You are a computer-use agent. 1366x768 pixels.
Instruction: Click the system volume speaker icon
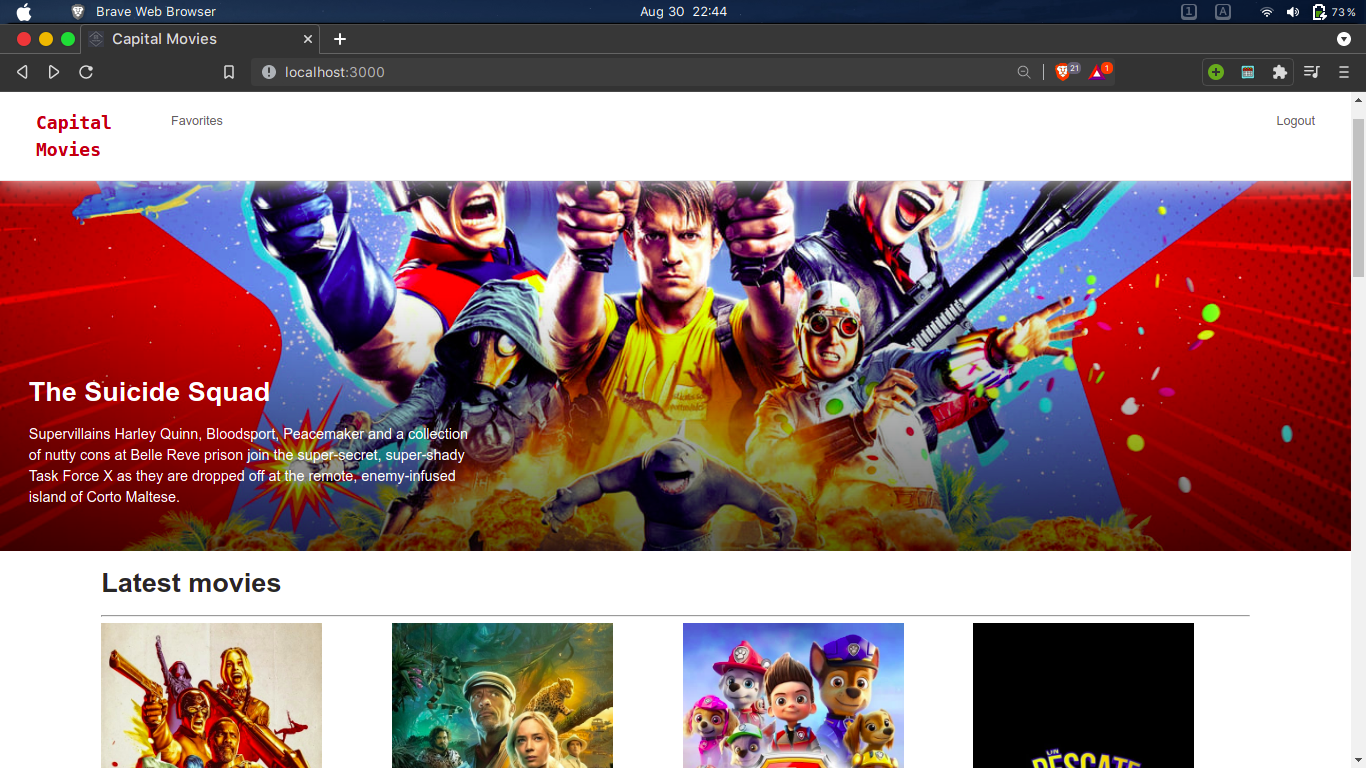pyautogui.click(x=1293, y=12)
